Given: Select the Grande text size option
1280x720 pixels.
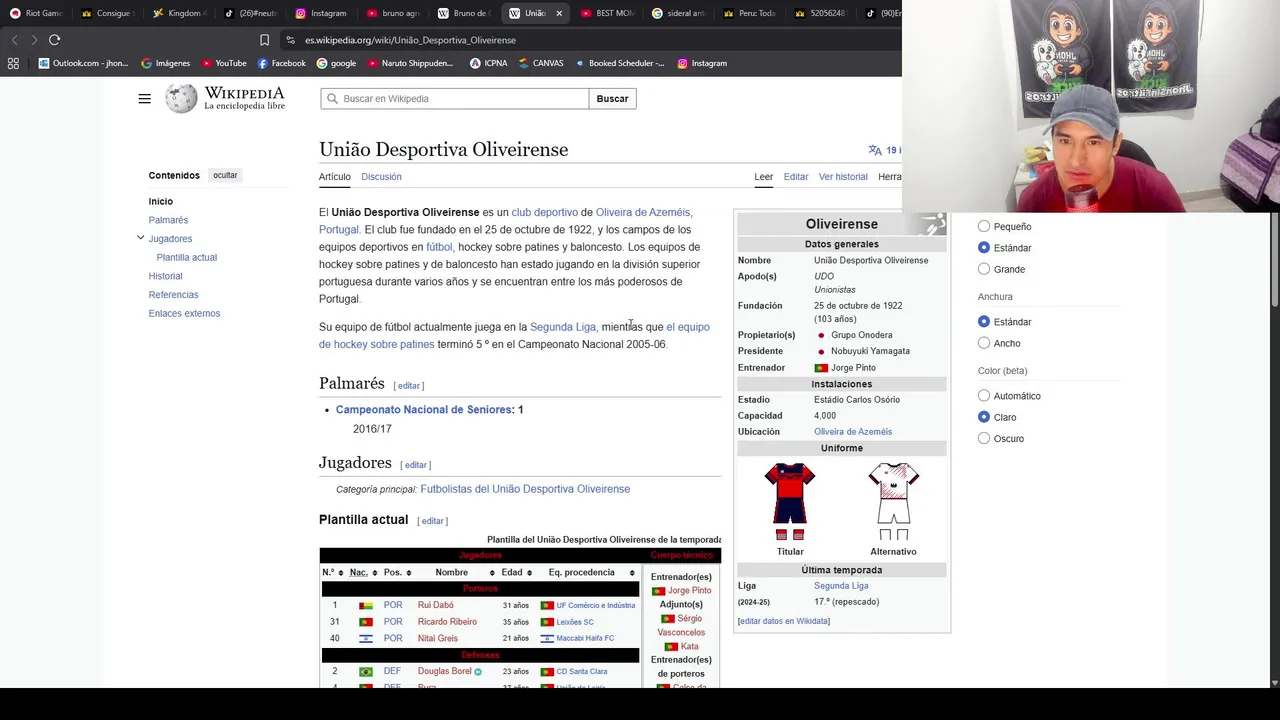Looking at the screenshot, I should tap(984, 269).
